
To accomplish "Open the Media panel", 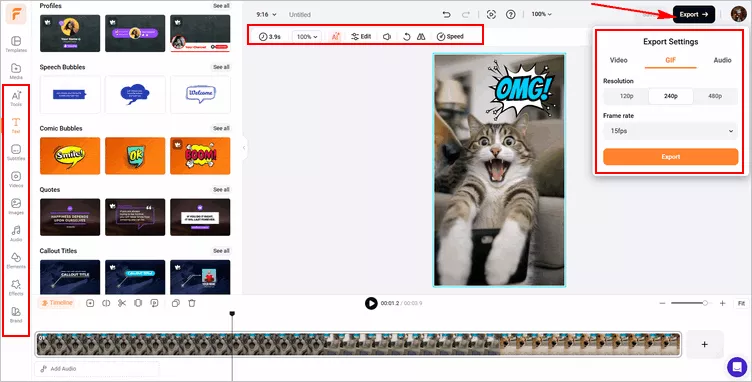I will [x=16, y=71].
